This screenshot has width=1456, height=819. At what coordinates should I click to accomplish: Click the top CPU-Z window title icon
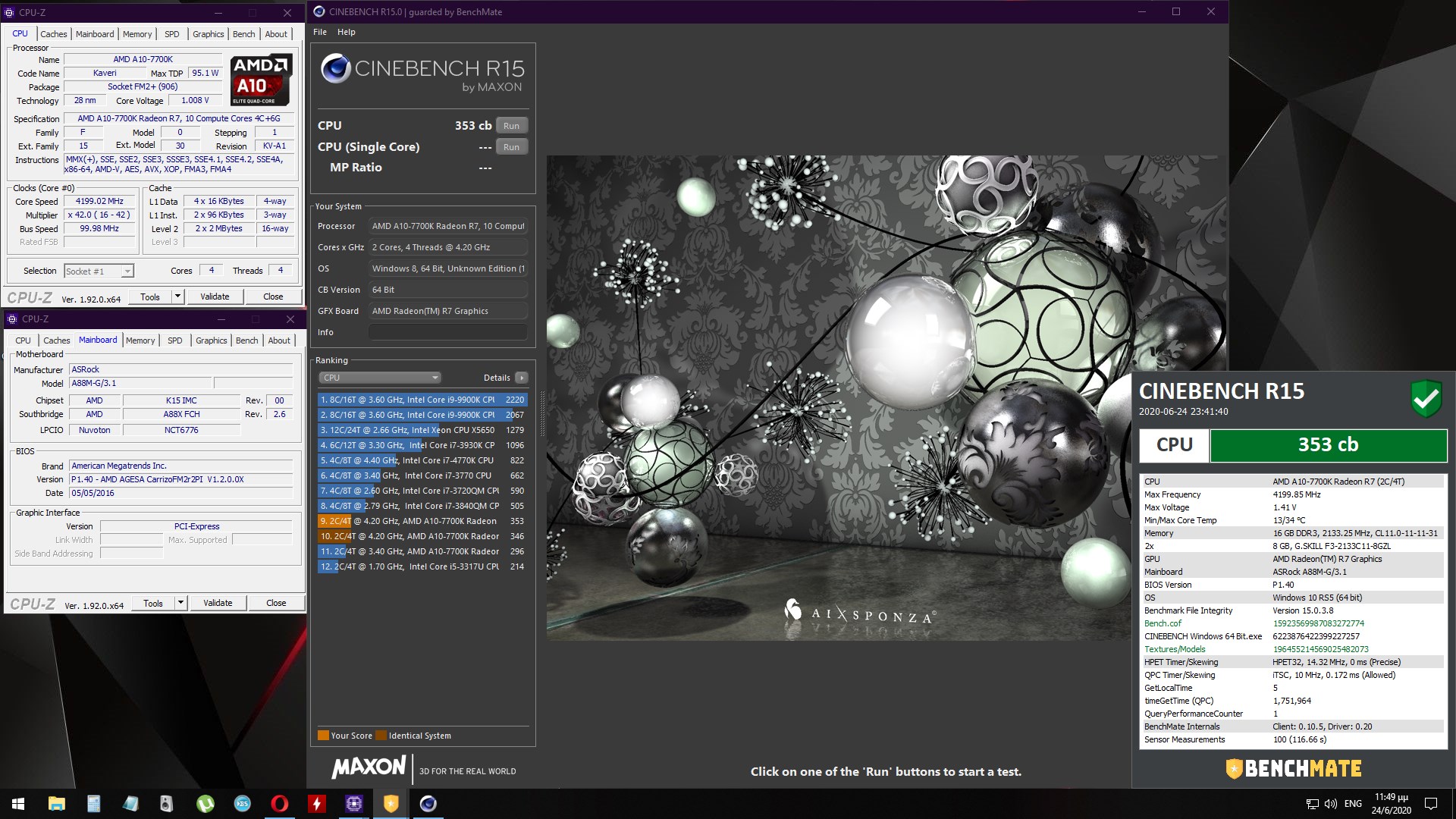click(x=10, y=12)
